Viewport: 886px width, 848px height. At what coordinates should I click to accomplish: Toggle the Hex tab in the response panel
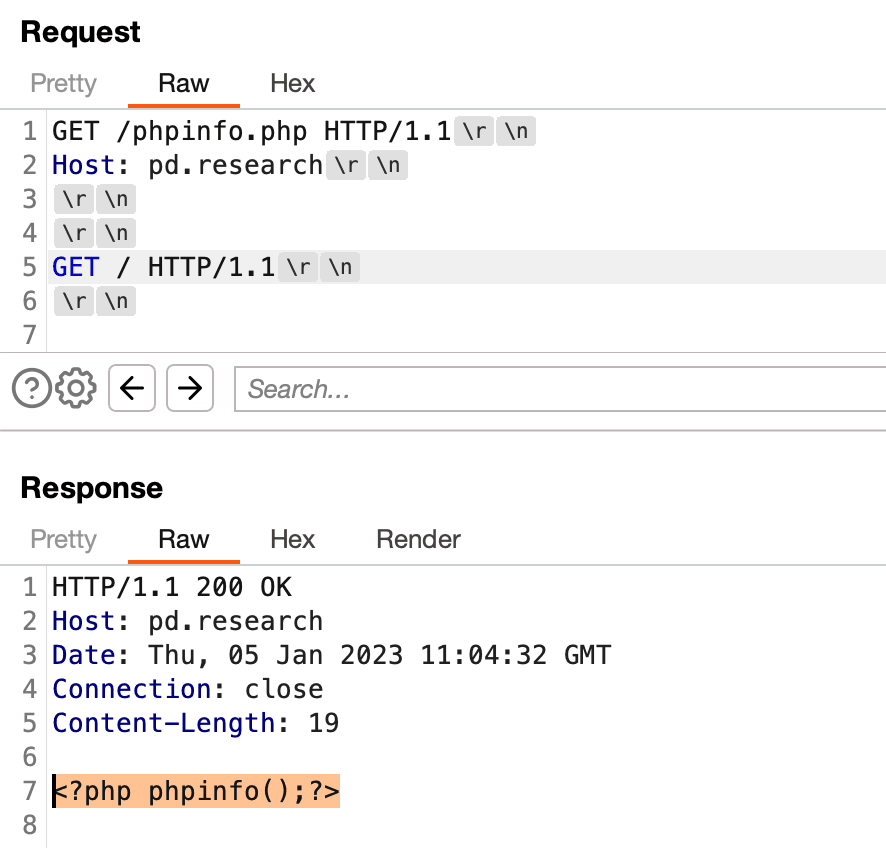tap(291, 539)
